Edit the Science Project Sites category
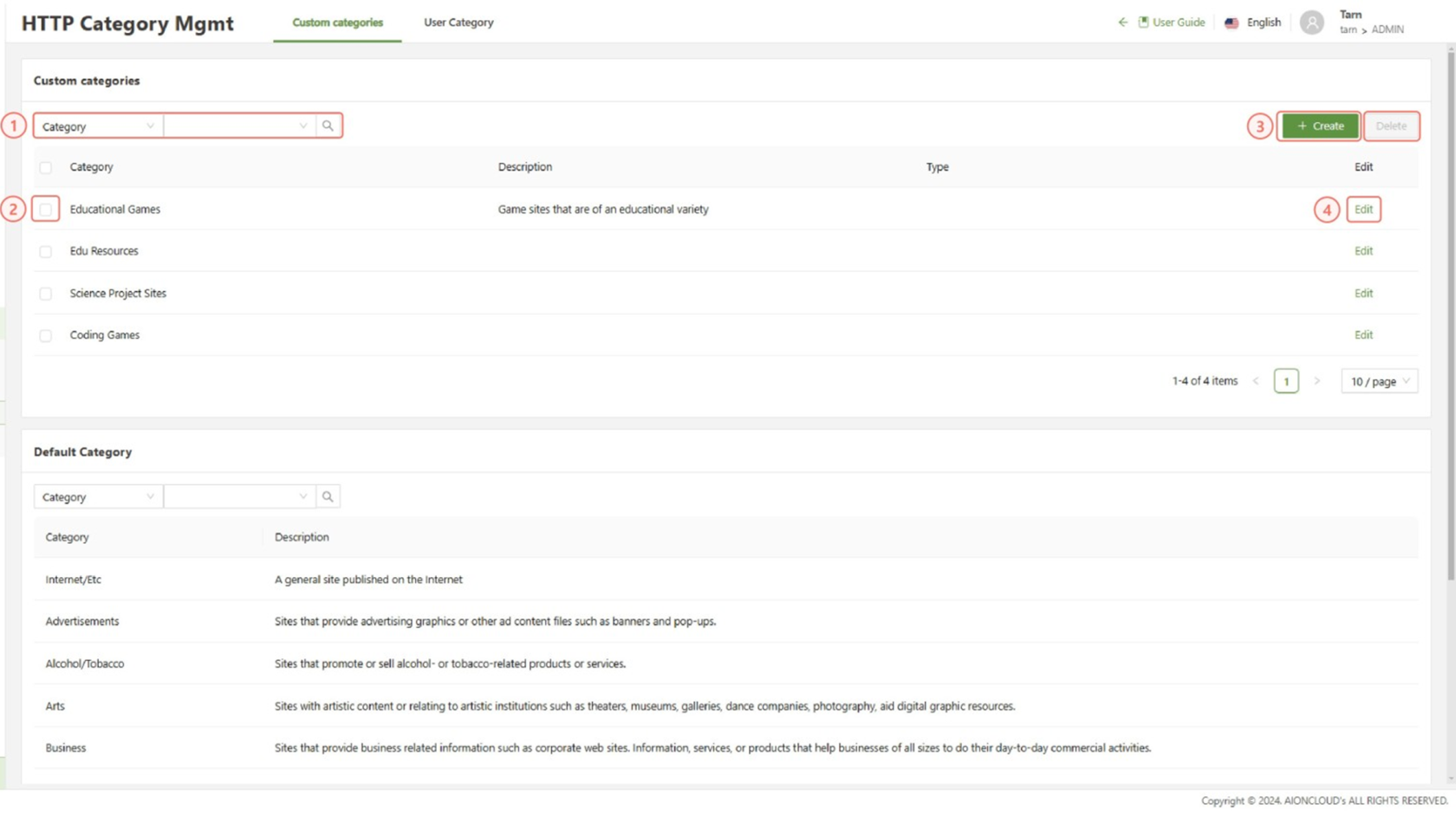 [x=1363, y=294]
